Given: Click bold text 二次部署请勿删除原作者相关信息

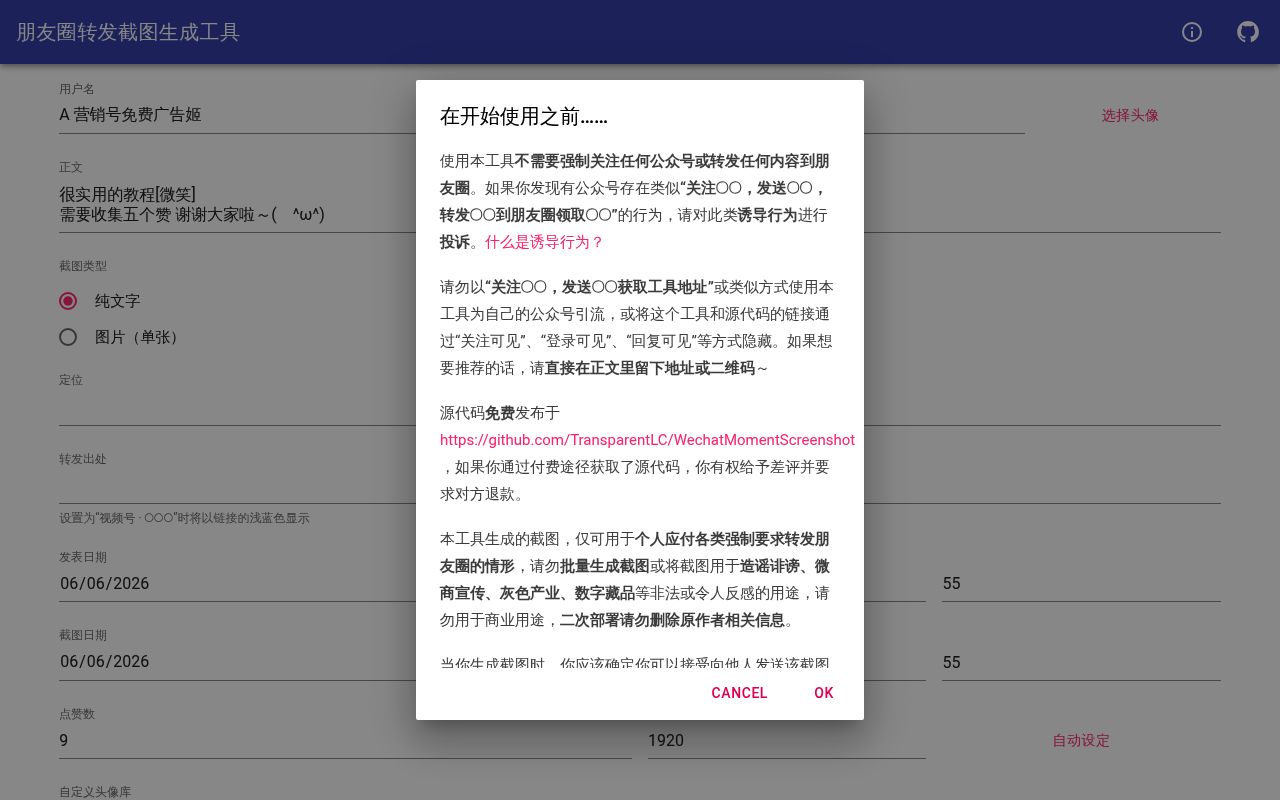Looking at the screenshot, I should tap(672, 620).
